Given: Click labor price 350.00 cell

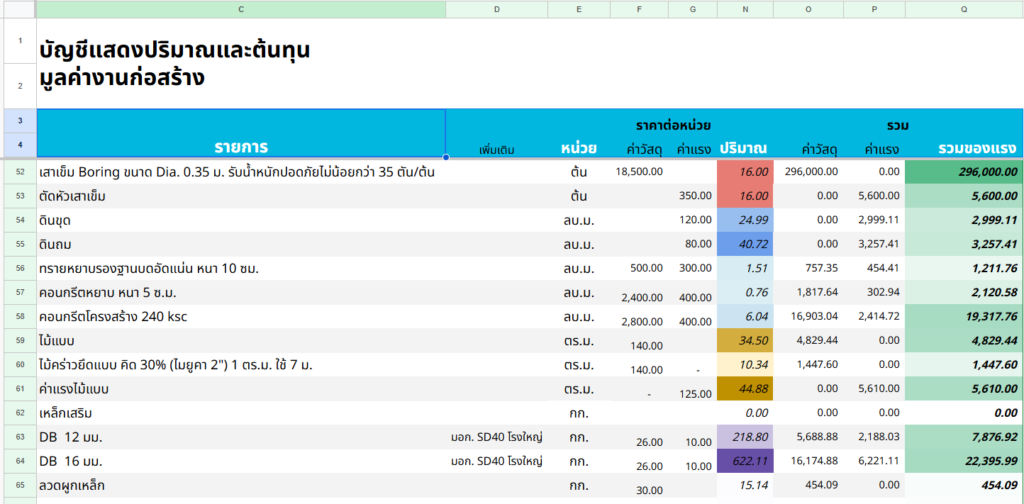Looking at the screenshot, I should pos(693,195).
